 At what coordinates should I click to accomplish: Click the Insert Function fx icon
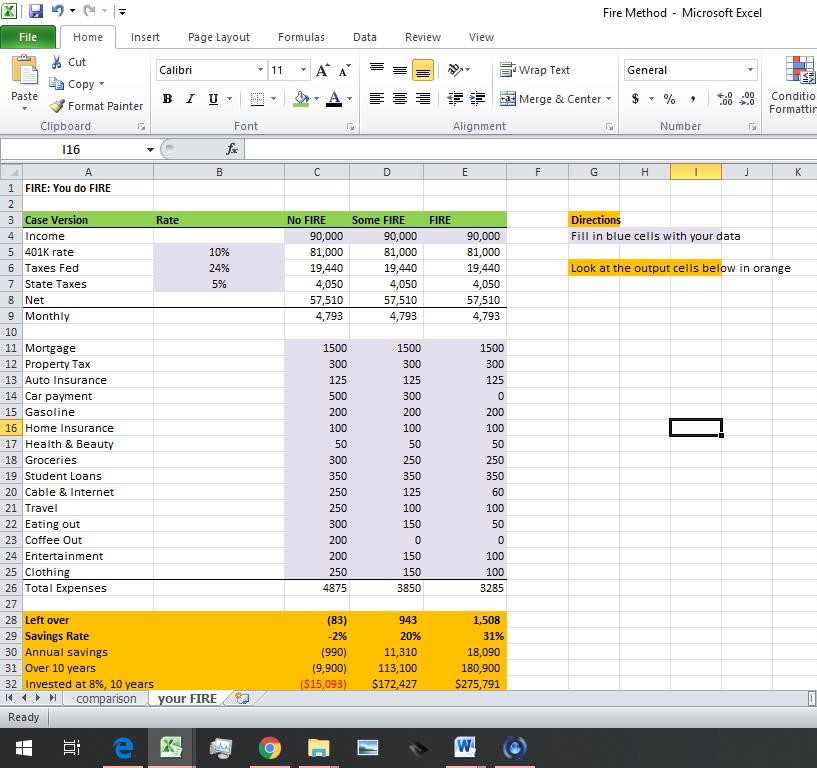pos(232,149)
